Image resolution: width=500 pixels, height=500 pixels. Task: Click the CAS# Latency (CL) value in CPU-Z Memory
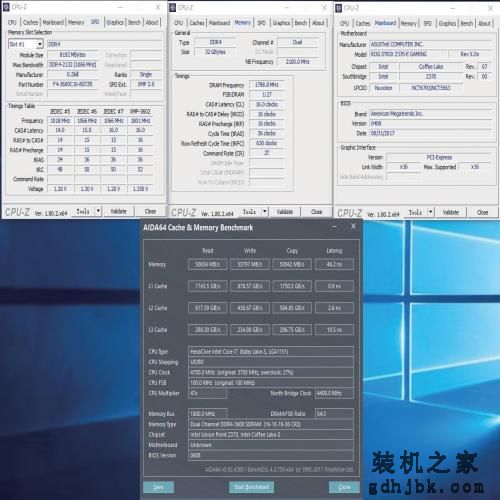click(267, 104)
